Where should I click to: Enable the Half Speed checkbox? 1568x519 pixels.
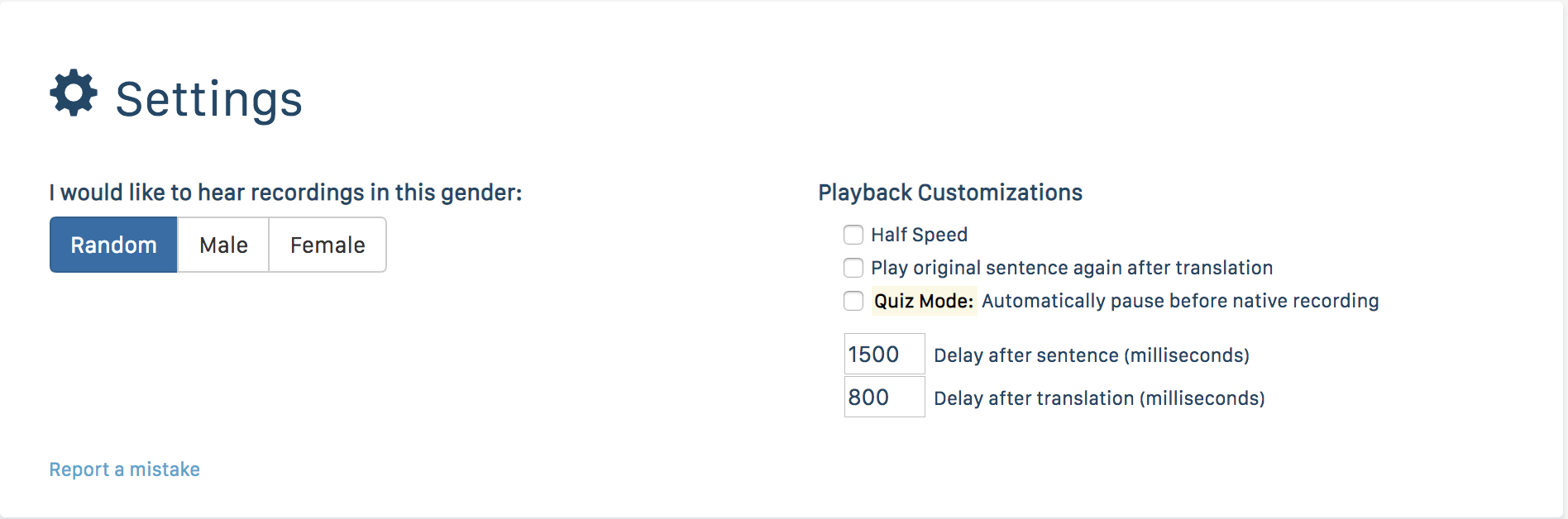click(x=853, y=235)
